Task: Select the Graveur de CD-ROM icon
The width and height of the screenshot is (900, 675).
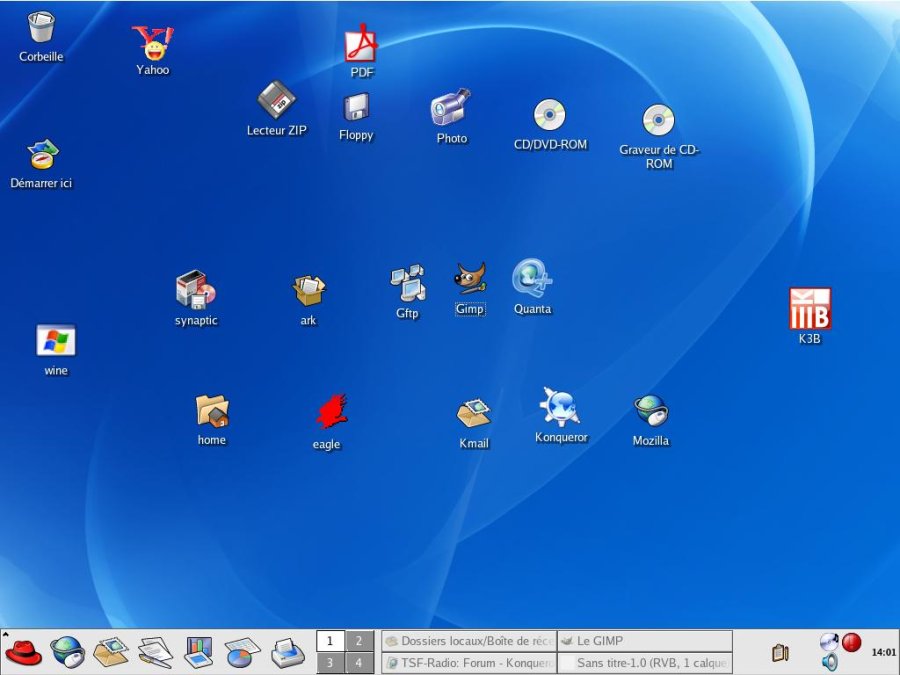Action: click(658, 119)
